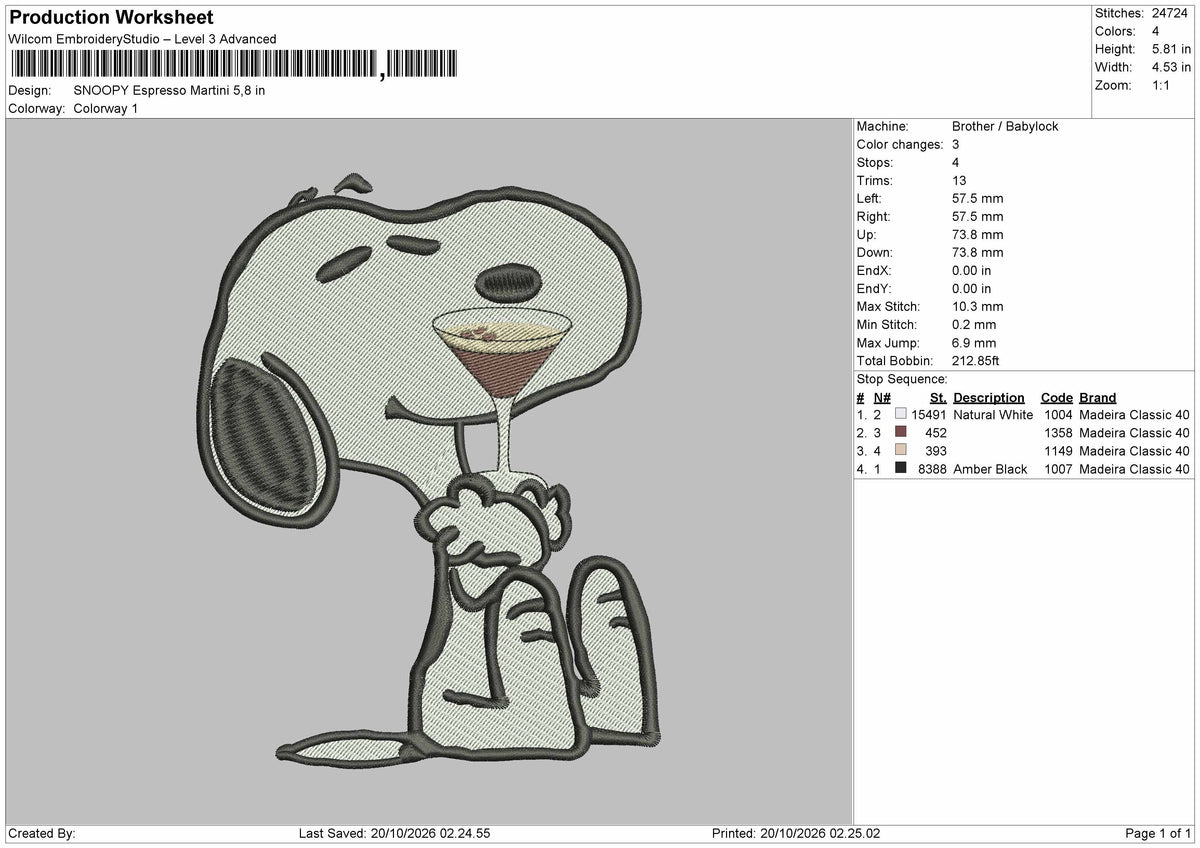Click the 'Natural White' description

coord(993,415)
